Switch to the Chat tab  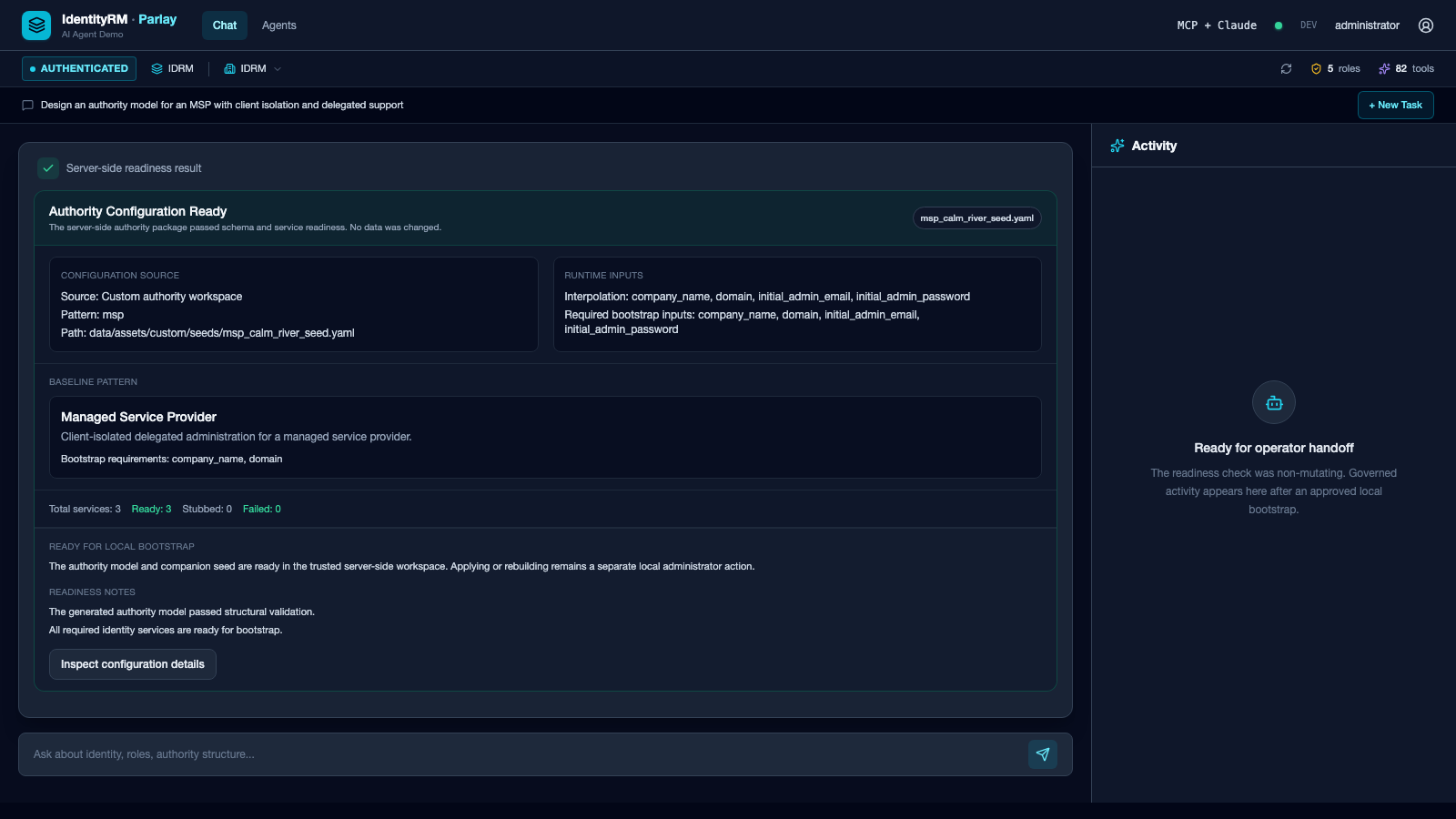[x=225, y=25]
